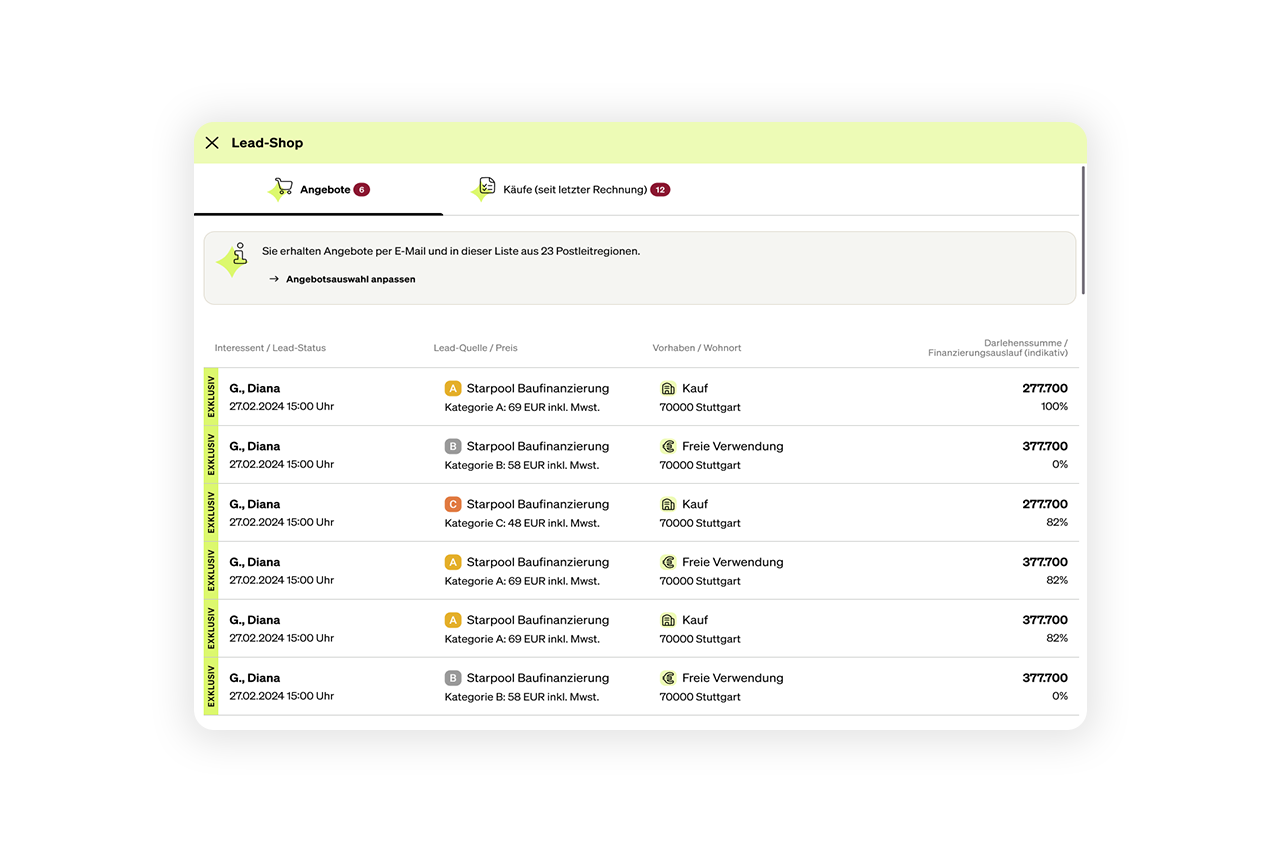Screen dimensions: 1280x853
Task: Click the Interessent / Lead-Status column header
Action: click(270, 348)
